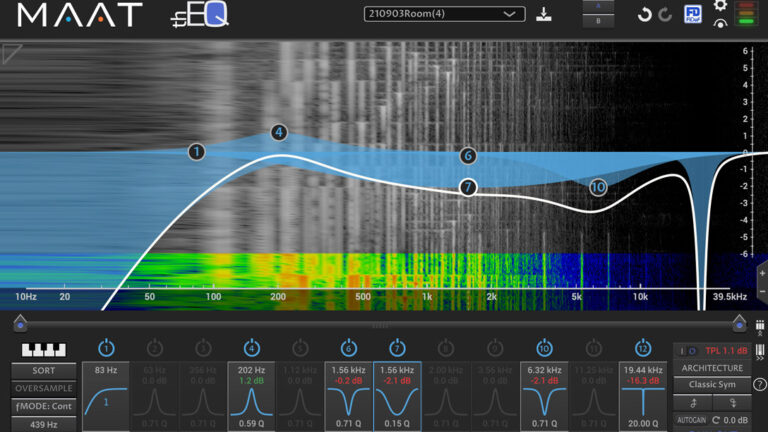This screenshot has height=432, width=768.
Task: Click the minus zoom button at graph edge
Action: click(x=762, y=291)
